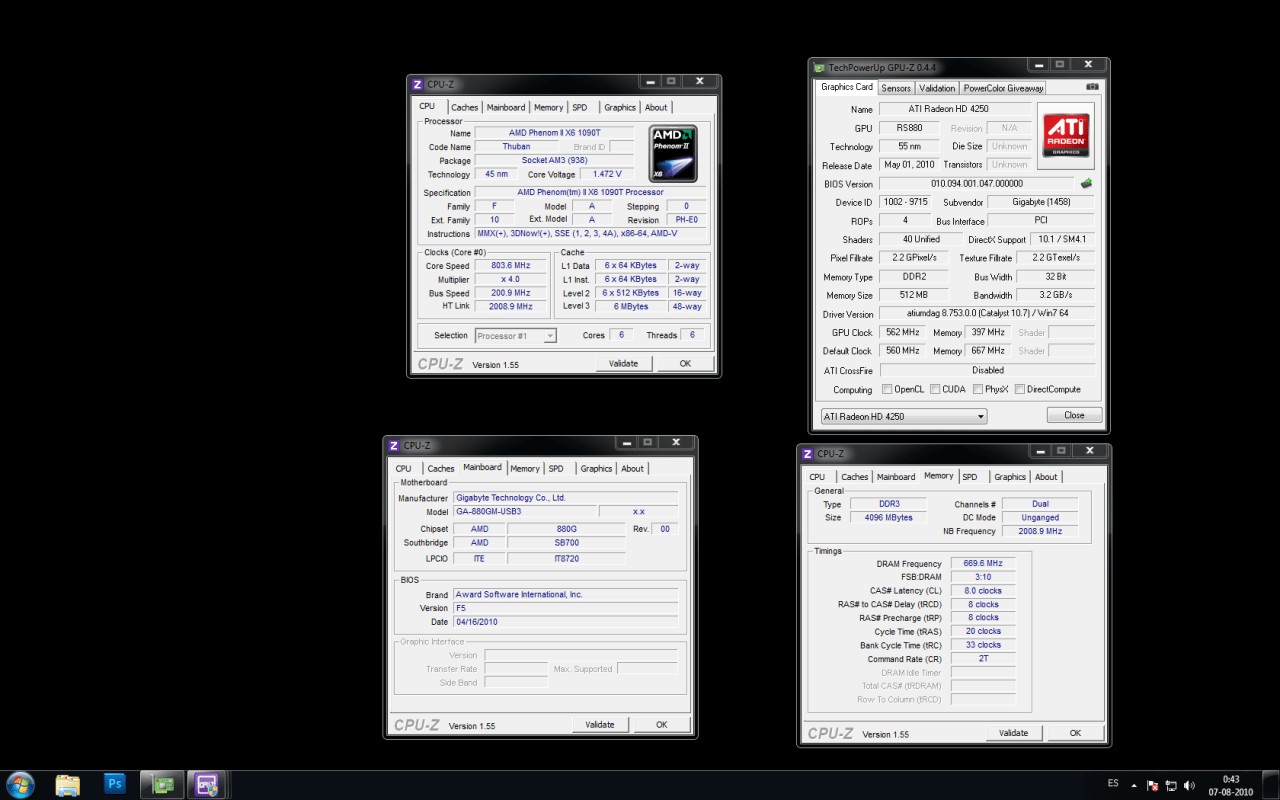Switch to the Sensors tab in GPU-Z
1280x800 pixels.
point(896,88)
